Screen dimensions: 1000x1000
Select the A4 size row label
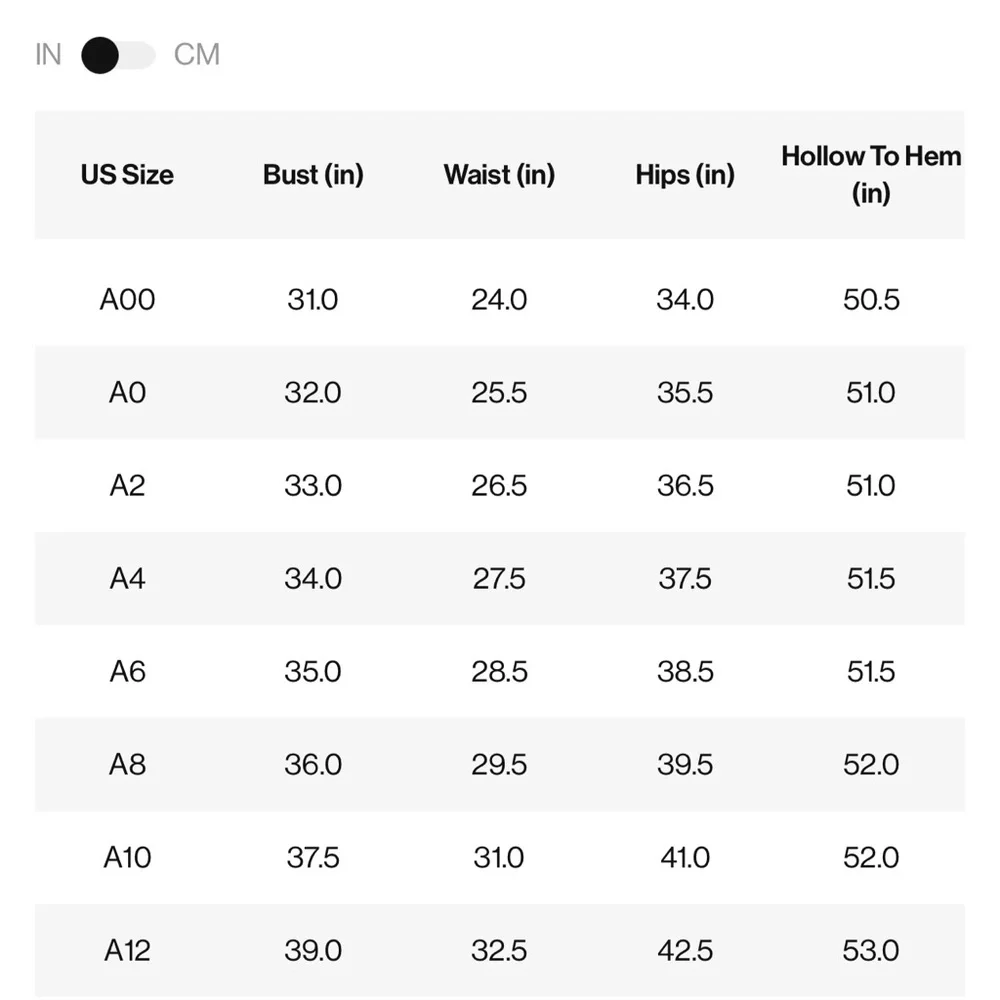tap(128, 579)
